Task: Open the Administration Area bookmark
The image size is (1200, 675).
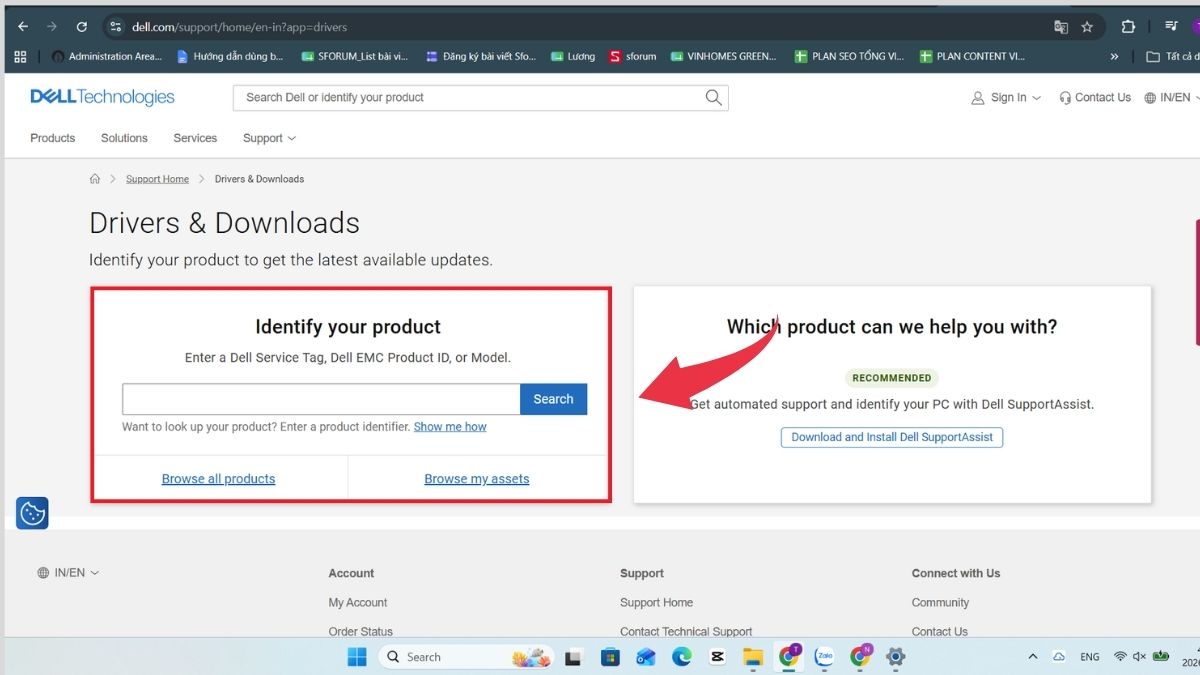Action: point(107,57)
